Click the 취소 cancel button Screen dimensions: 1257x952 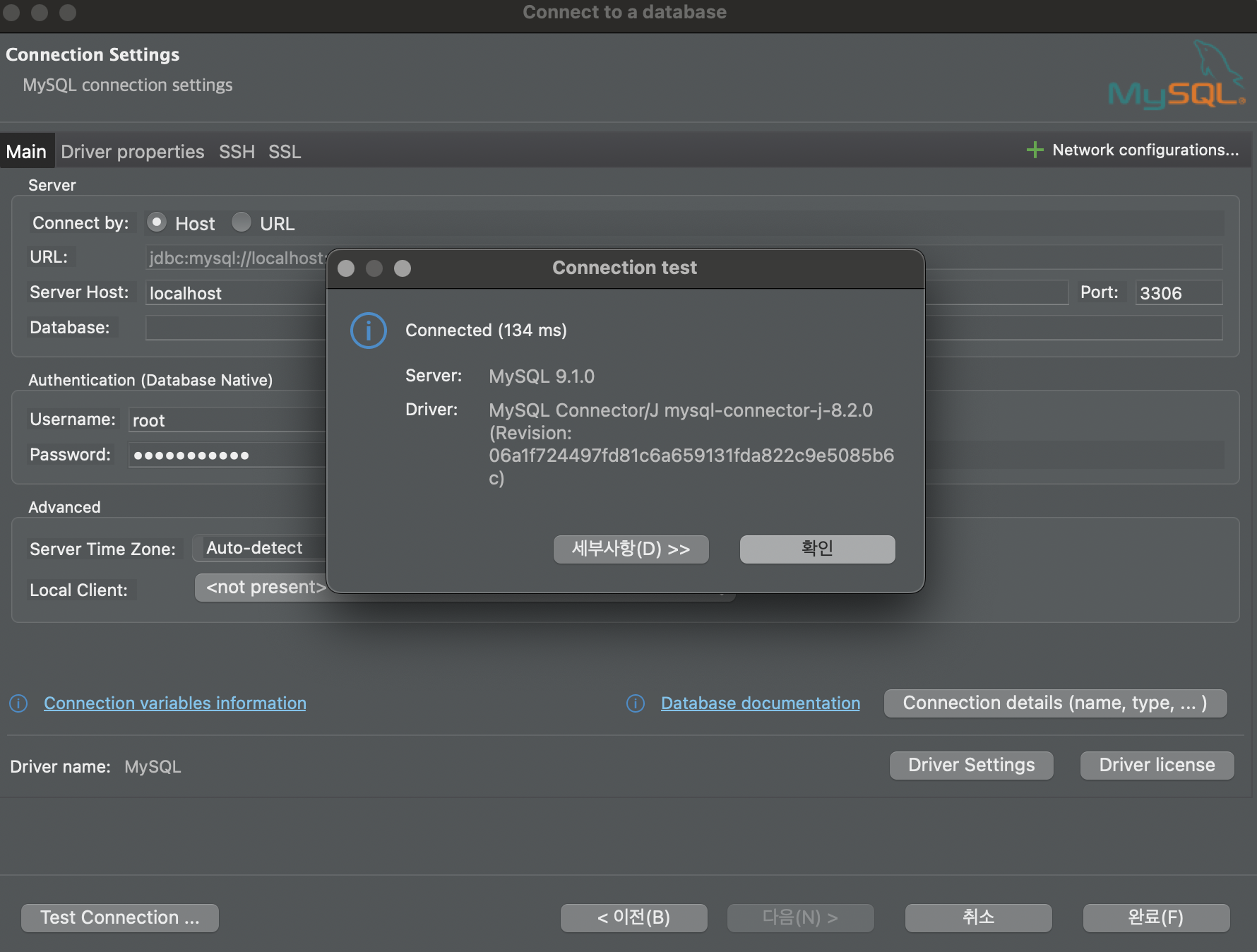(x=979, y=917)
